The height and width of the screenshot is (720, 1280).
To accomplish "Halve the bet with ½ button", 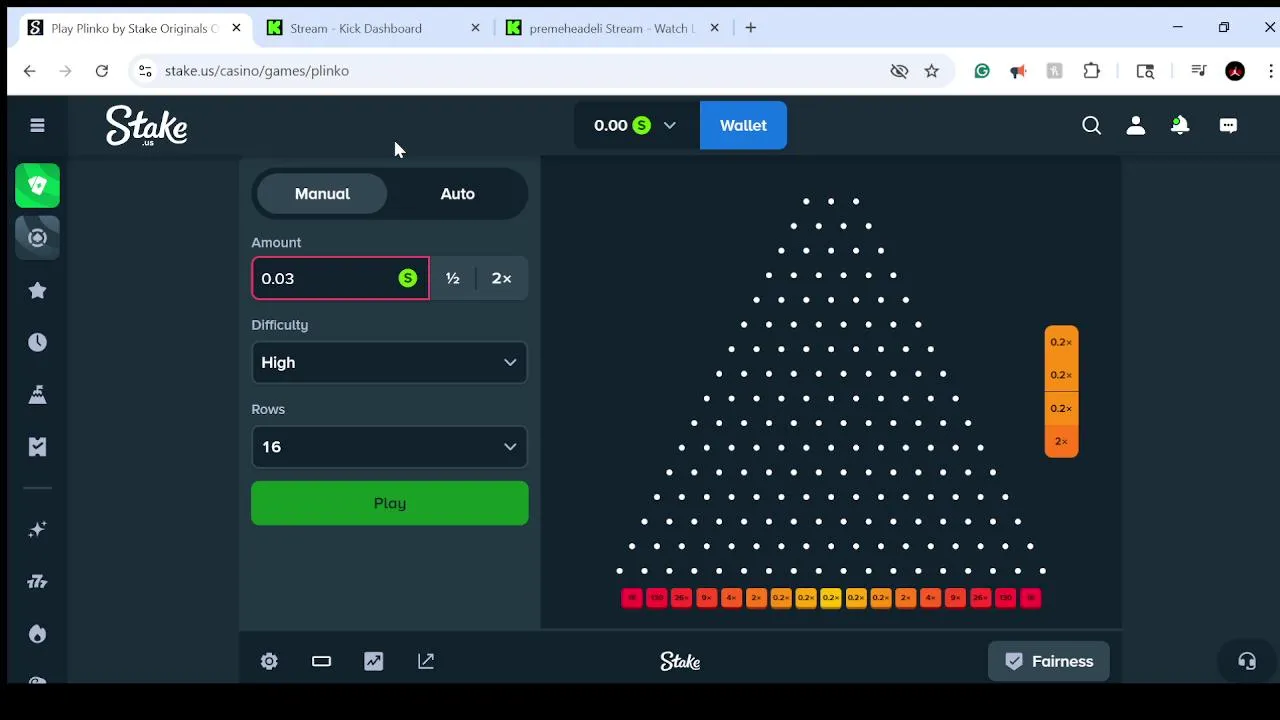I will point(453,278).
